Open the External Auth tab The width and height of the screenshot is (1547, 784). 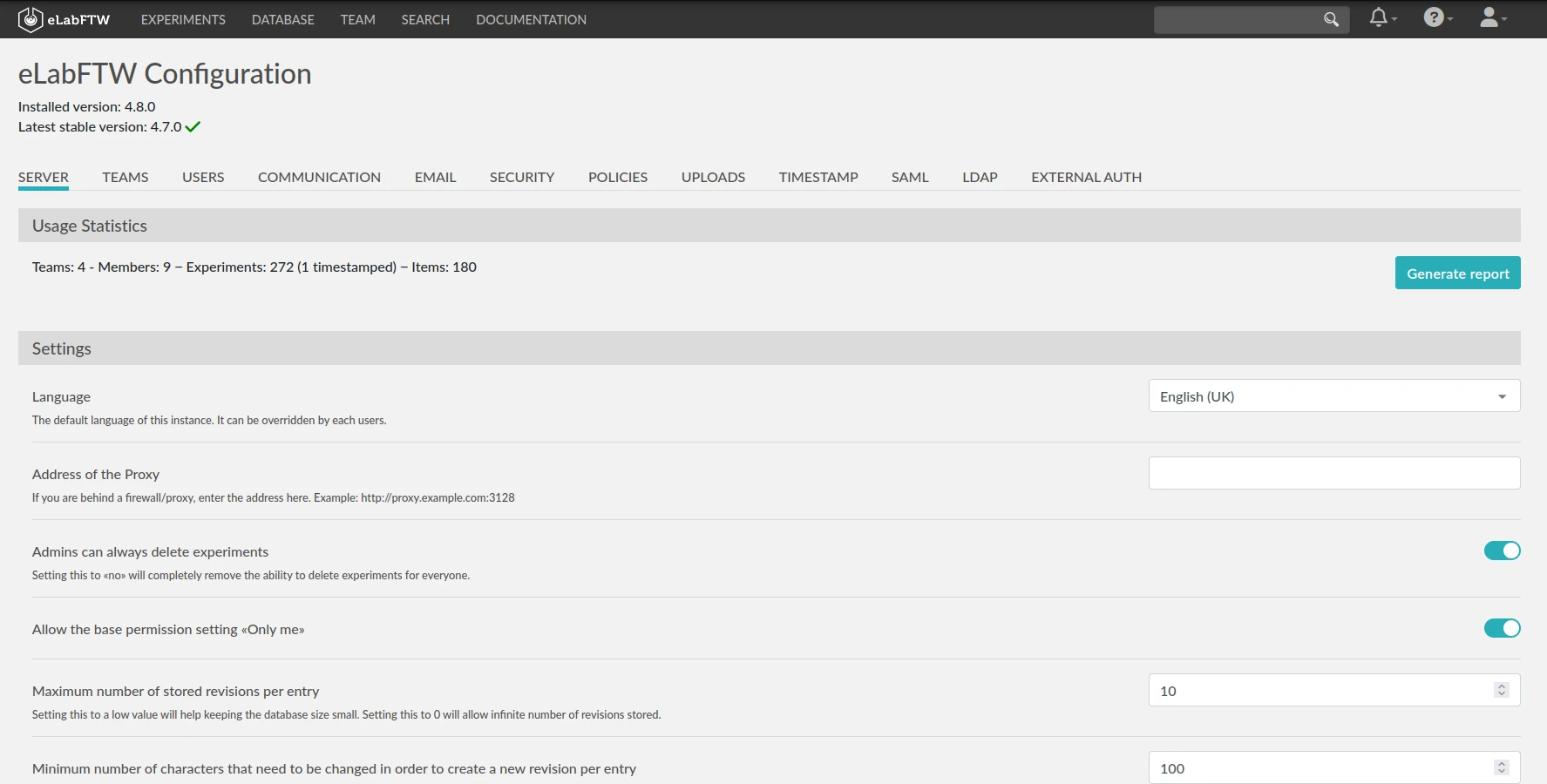pyautogui.click(x=1086, y=177)
